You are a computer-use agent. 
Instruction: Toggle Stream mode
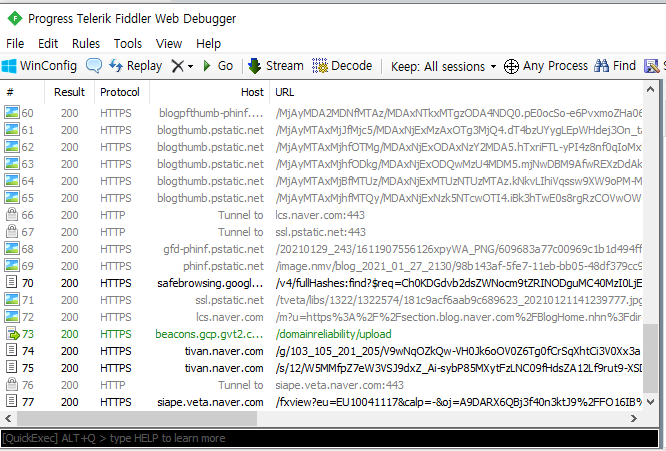pos(276,66)
